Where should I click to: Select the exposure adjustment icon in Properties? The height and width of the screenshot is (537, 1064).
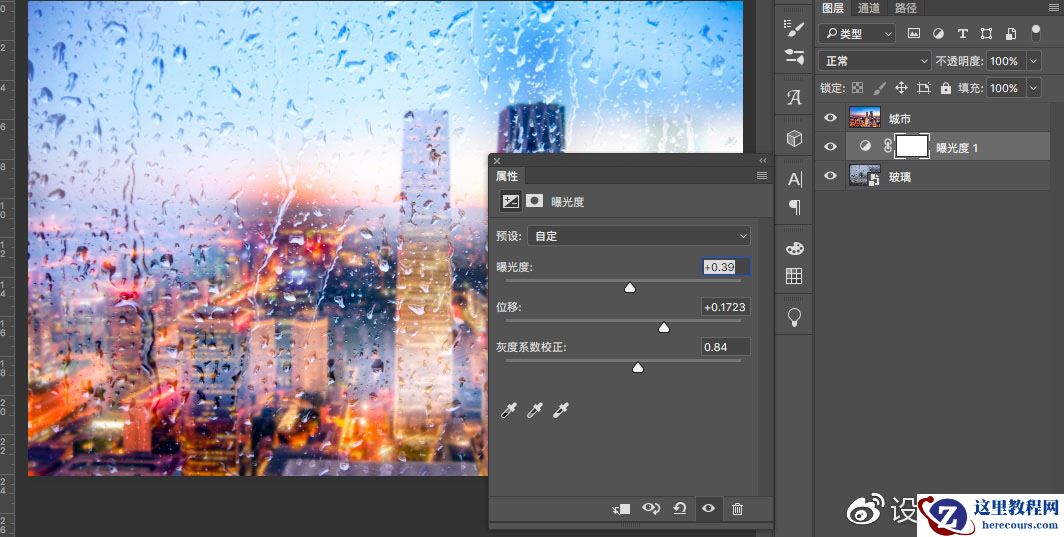510,201
